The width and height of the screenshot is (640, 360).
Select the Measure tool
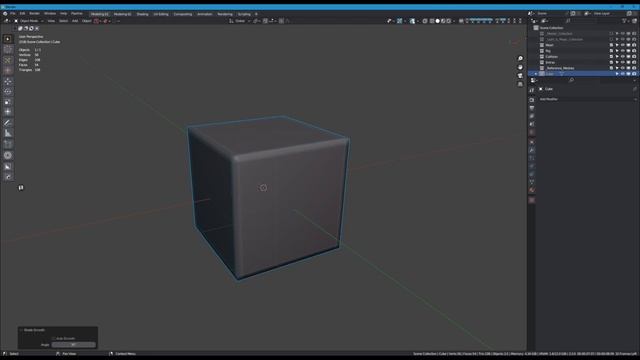coord(8,133)
